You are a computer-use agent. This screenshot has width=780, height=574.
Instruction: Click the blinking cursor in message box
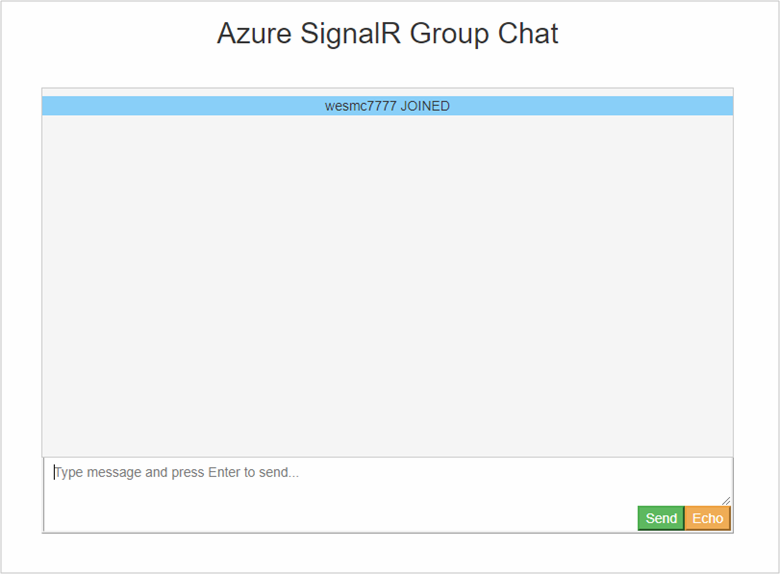[54, 472]
